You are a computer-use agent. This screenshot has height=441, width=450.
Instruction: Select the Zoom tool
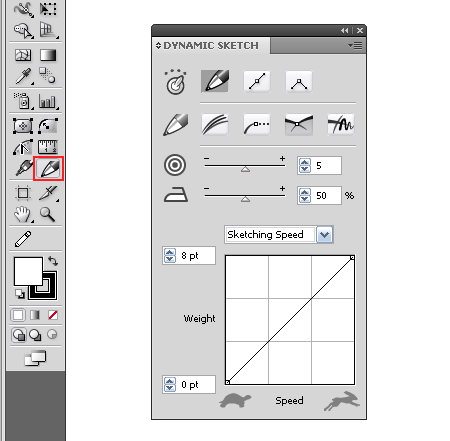click(47, 214)
